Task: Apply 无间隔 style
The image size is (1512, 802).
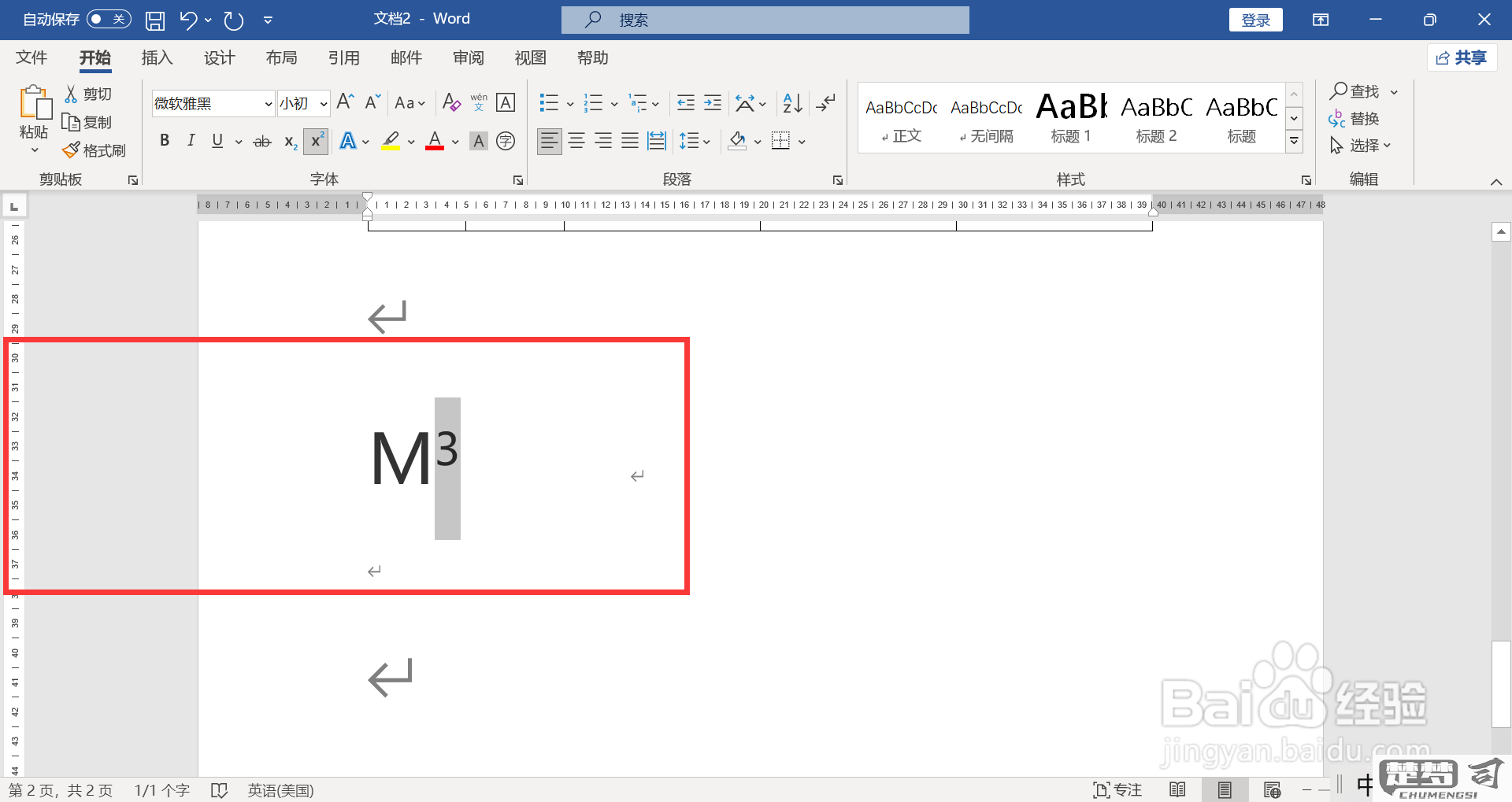Action: [x=986, y=116]
